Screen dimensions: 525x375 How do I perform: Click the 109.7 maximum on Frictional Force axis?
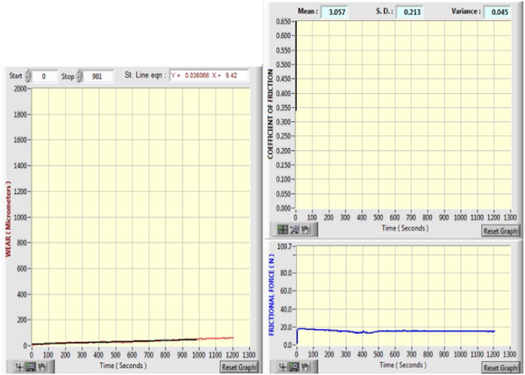284,246
